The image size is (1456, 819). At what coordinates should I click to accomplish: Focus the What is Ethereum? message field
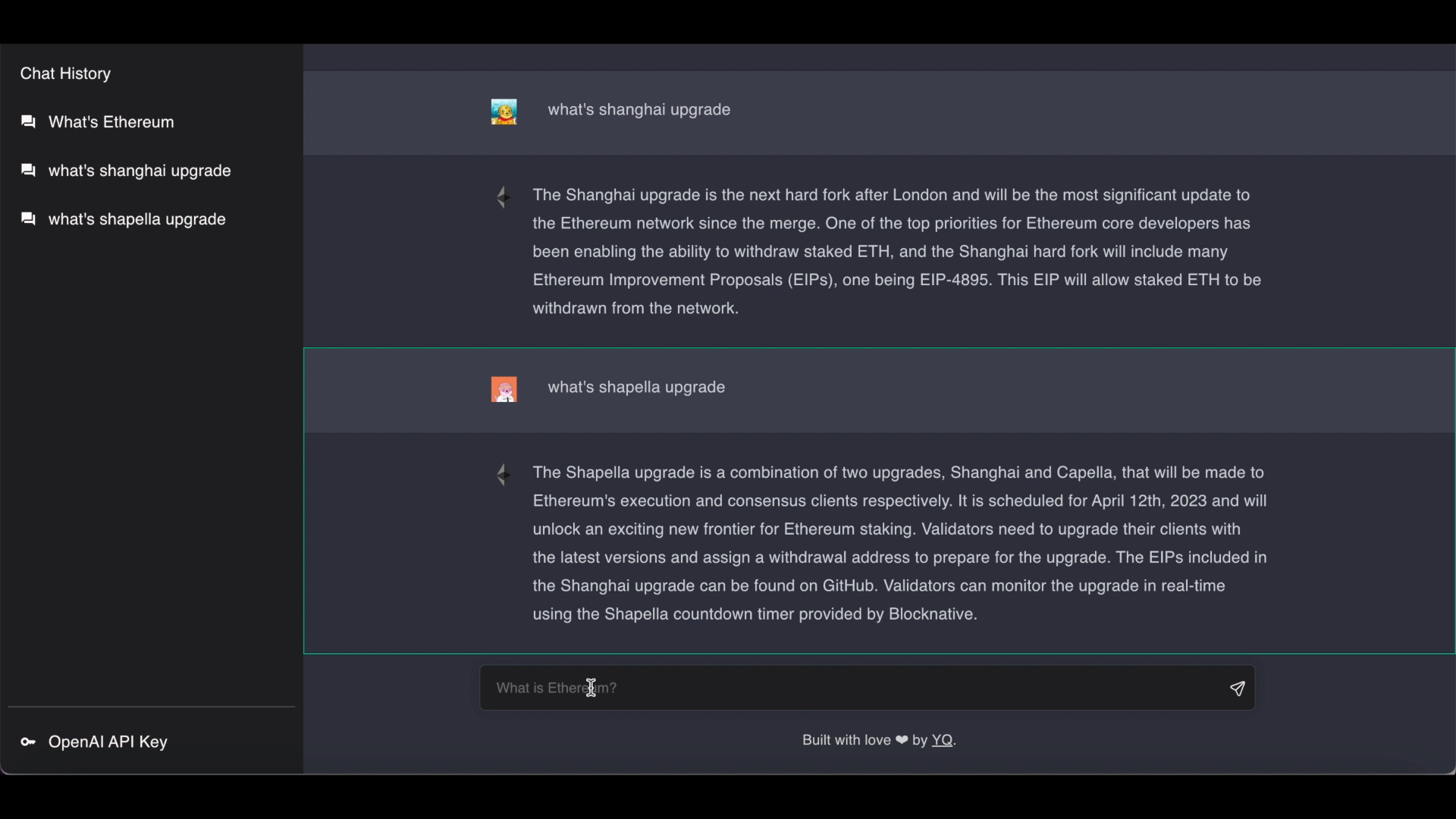tap(867, 688)
